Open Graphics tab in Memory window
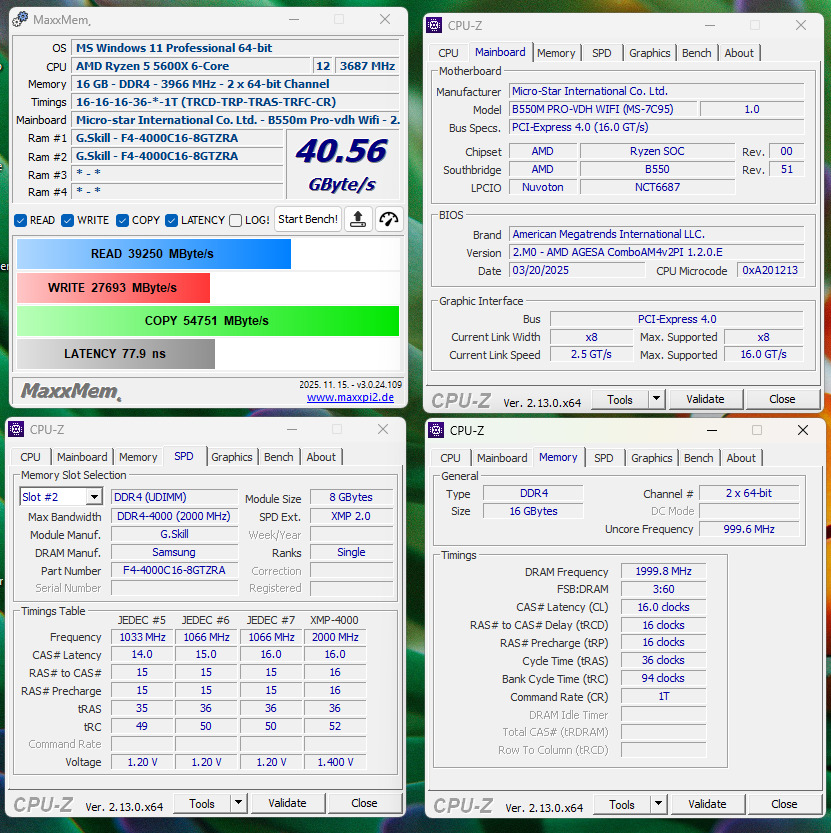This screenshot has width=831, height=833. (652, 458)
